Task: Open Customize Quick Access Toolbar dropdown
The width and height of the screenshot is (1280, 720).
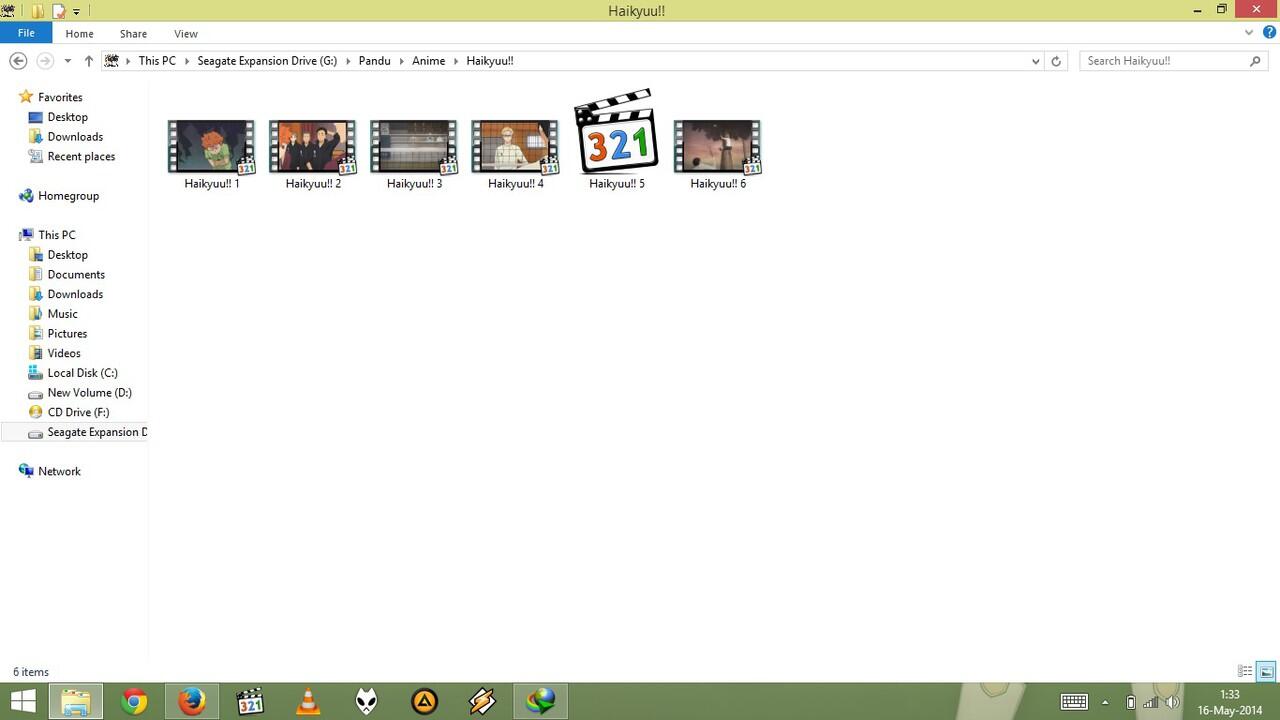Action: pos(76,12)
